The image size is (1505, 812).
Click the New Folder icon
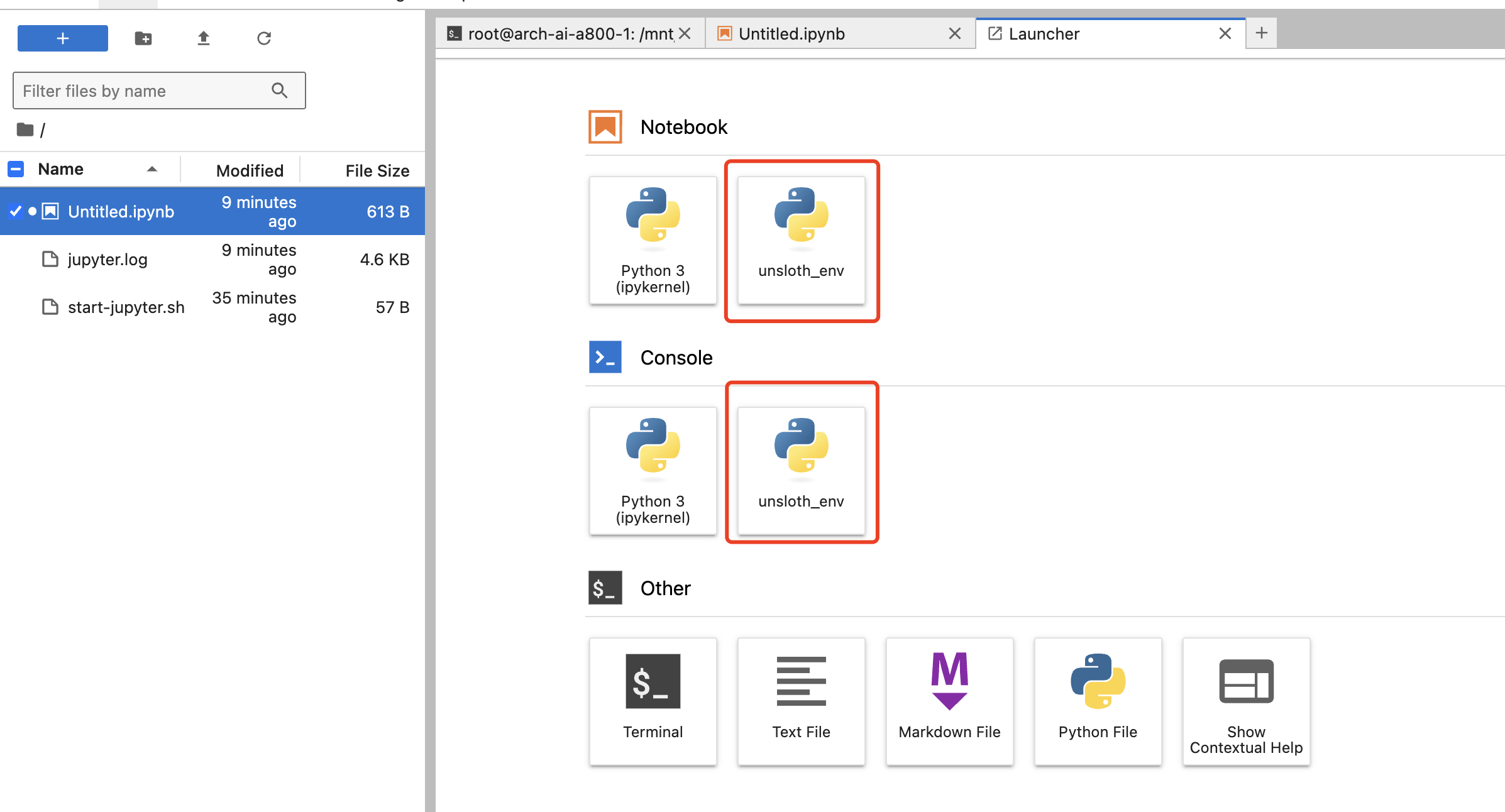coord(143,38)
